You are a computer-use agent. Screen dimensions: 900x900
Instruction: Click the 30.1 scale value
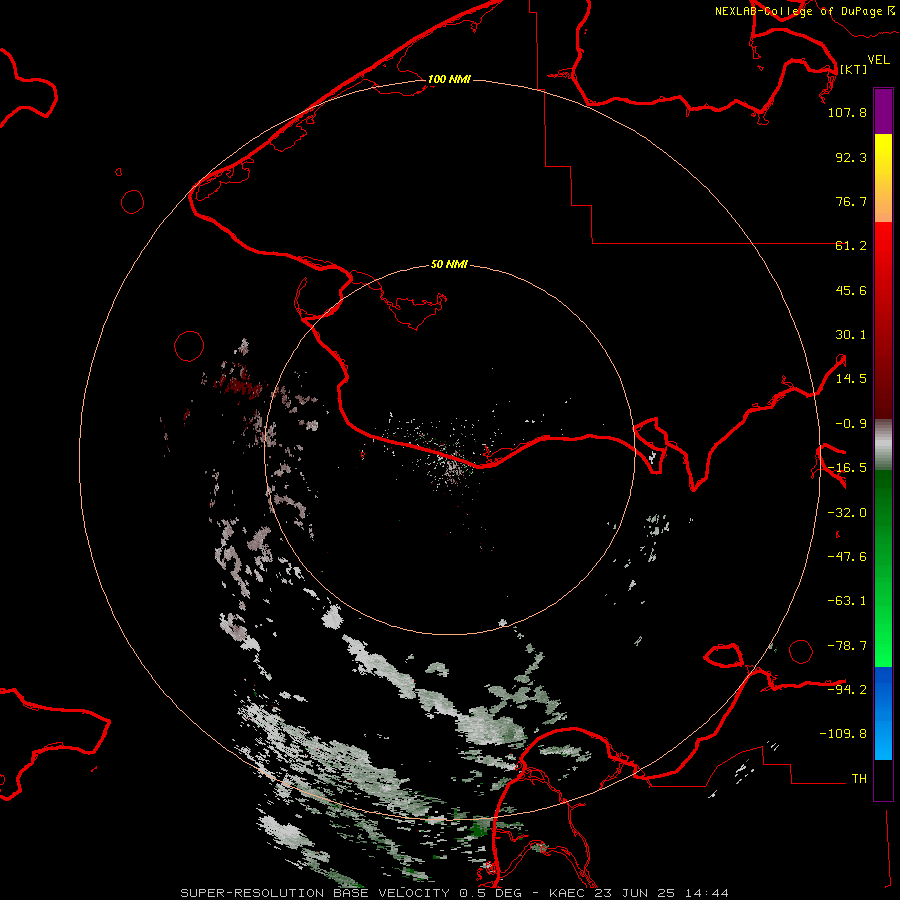point(851,335)
